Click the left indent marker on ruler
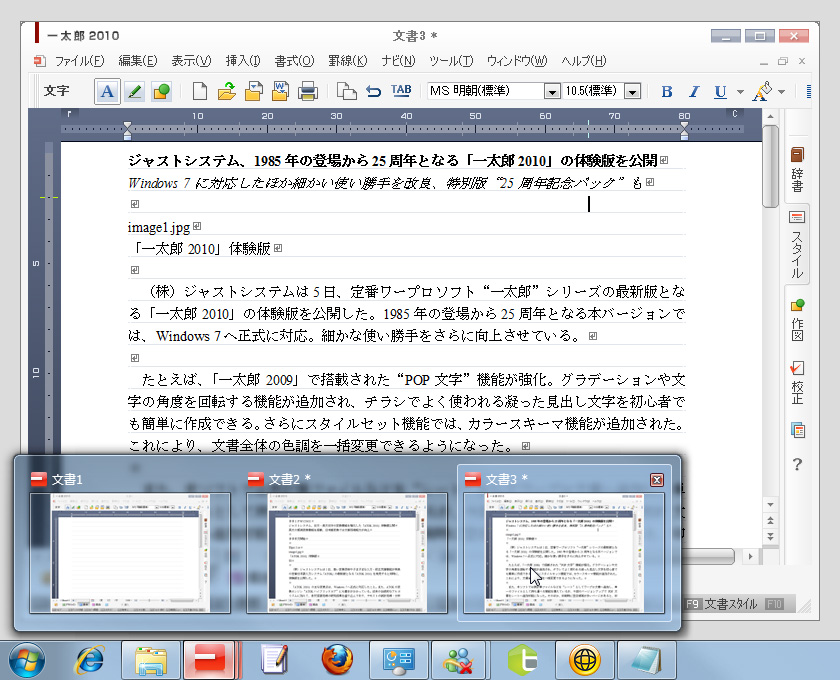840x680 pixels. (x=127, y=130)
